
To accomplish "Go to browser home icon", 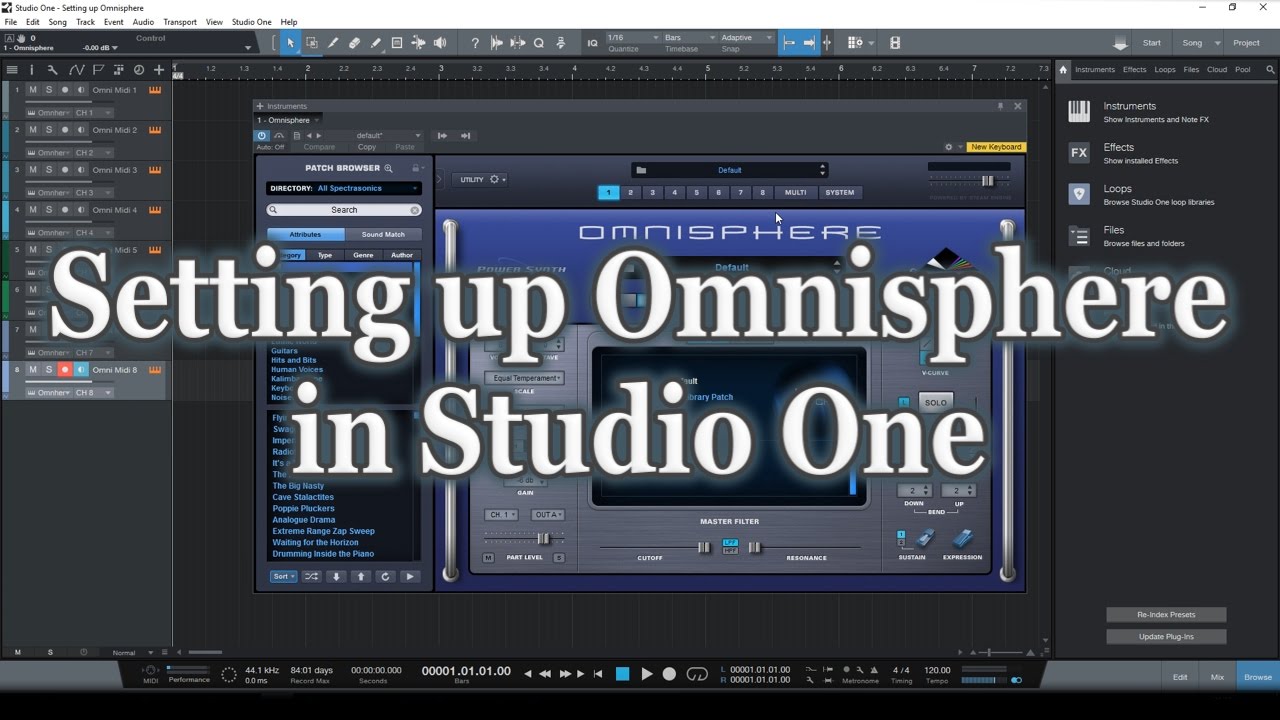I will [x=1063, y=70].
